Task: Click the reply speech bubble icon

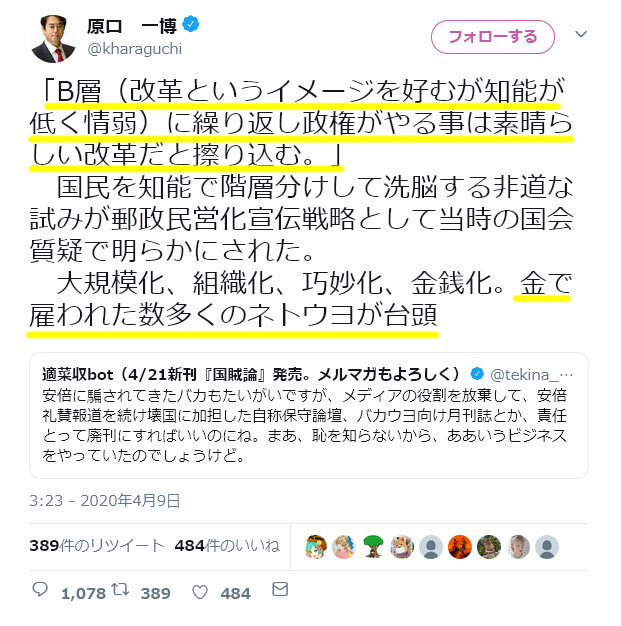Action: [40, 589]
